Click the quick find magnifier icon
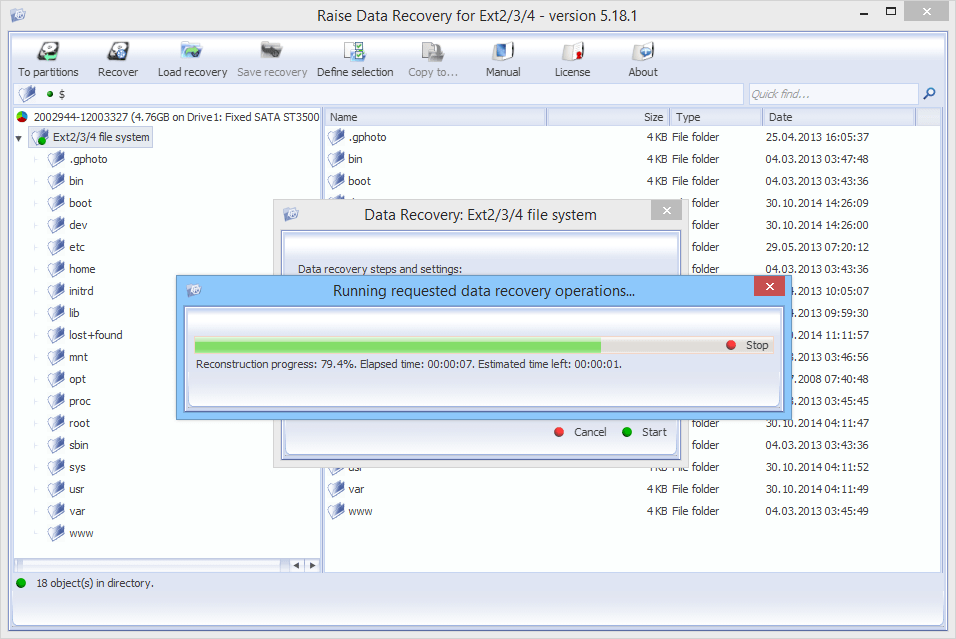The image size is (956, 639). pos(929,93)
